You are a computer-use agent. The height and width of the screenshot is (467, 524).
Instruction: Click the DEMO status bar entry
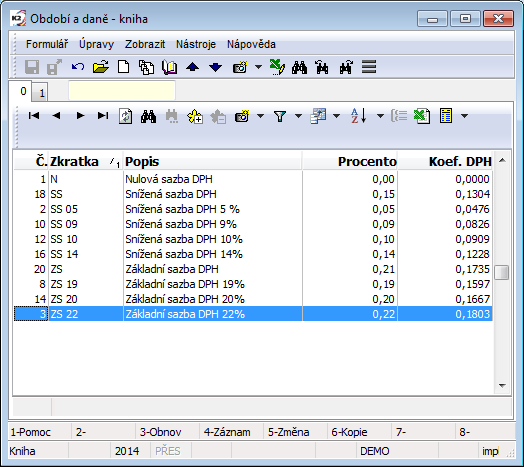375,451
